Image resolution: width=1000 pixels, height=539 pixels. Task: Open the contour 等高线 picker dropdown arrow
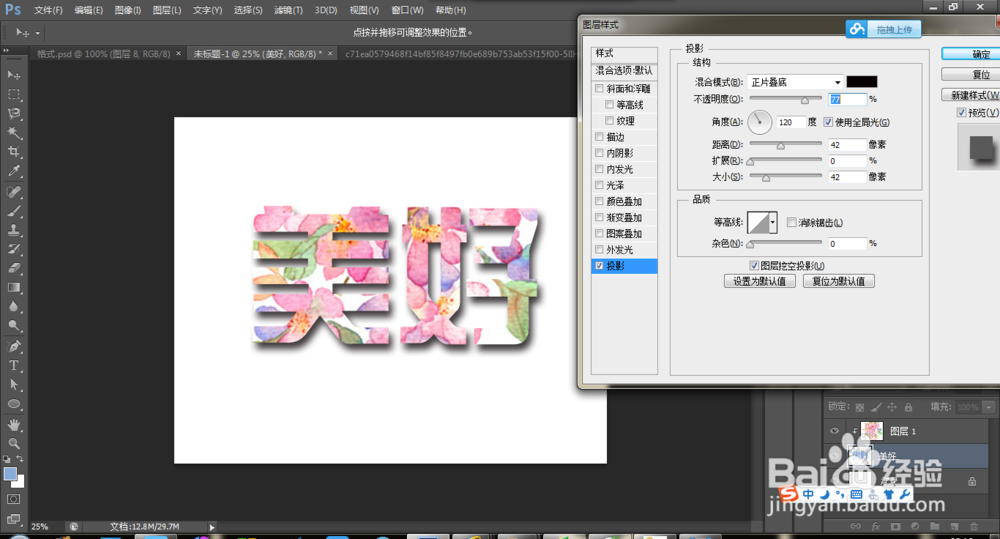[x=773, y=223]
